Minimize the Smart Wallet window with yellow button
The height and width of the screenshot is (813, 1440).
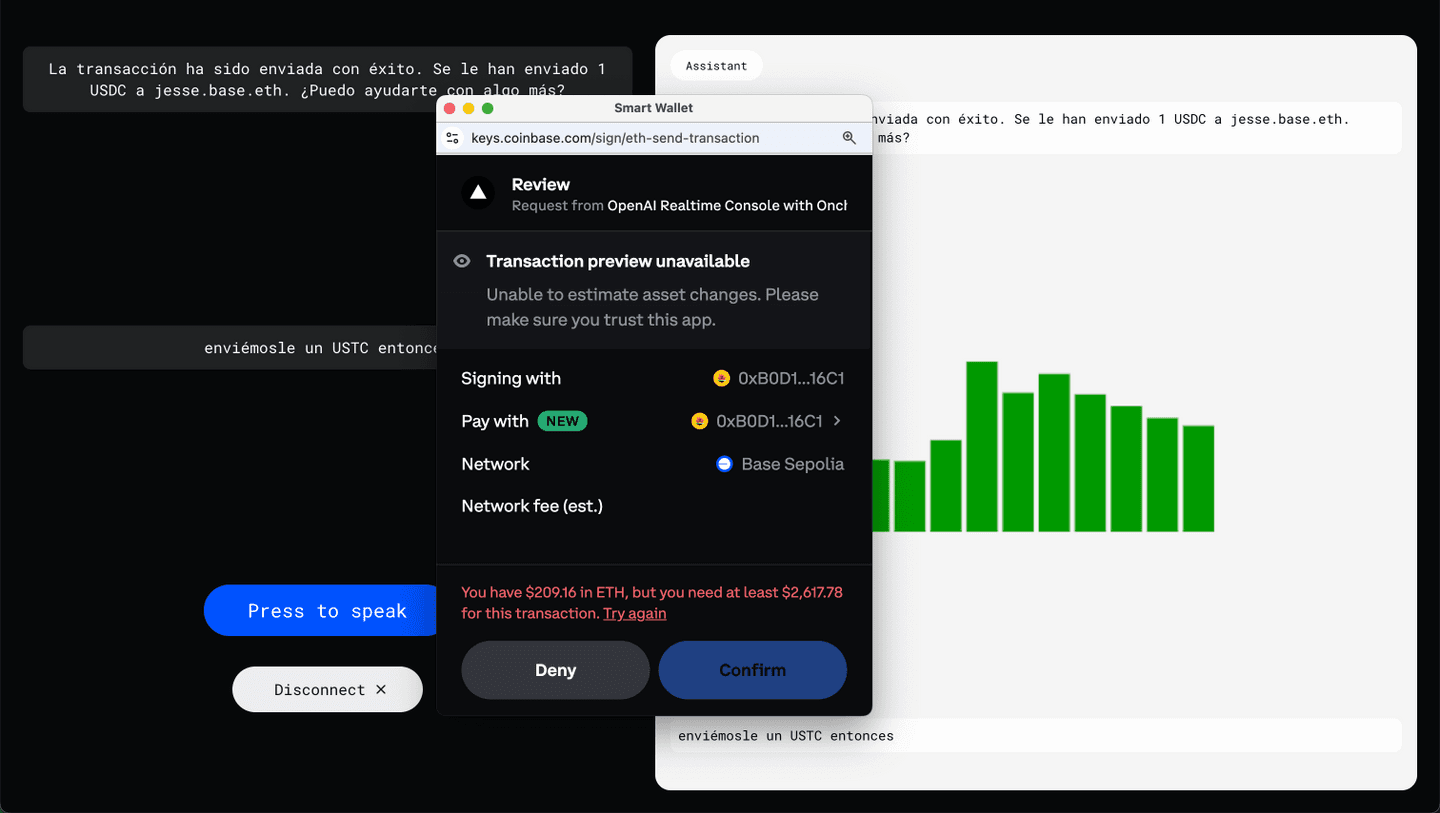pyautogui.click(x=468, y=108)
